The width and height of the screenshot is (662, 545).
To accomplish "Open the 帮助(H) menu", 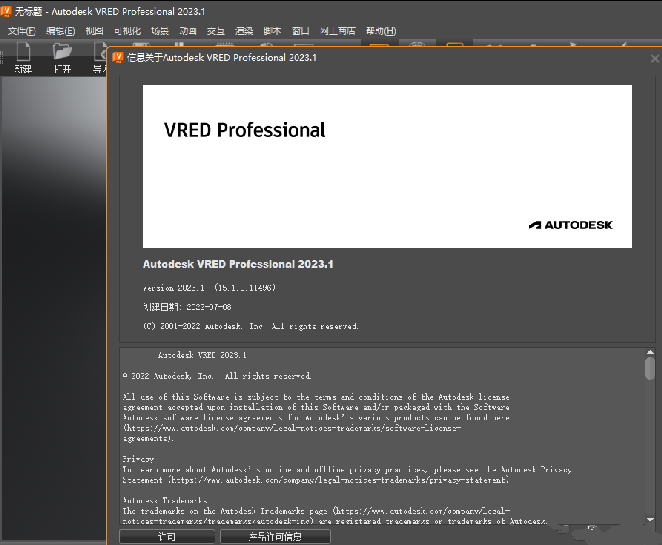I will click(x=381, y=31).
